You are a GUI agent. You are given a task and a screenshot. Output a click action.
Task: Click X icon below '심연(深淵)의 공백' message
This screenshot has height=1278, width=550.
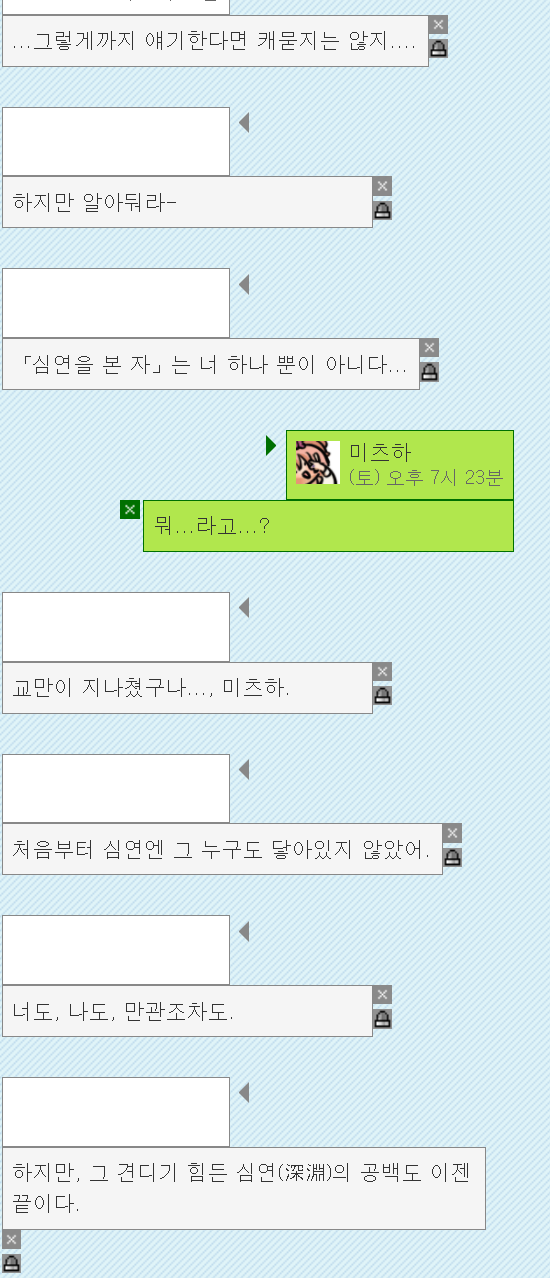[11, 1240]
